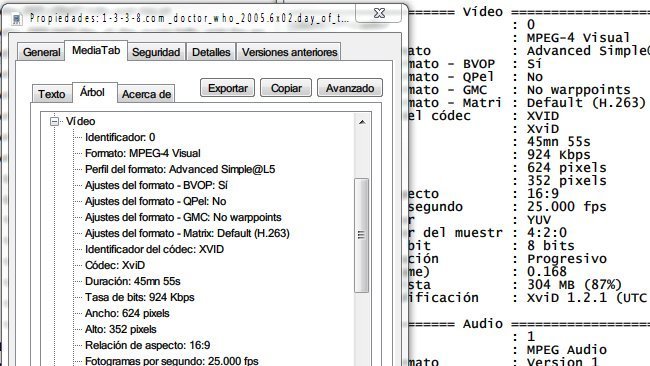650x366 pixels.
Task: Click the file icon in Propiedades title bar
Action: (17, 19)
